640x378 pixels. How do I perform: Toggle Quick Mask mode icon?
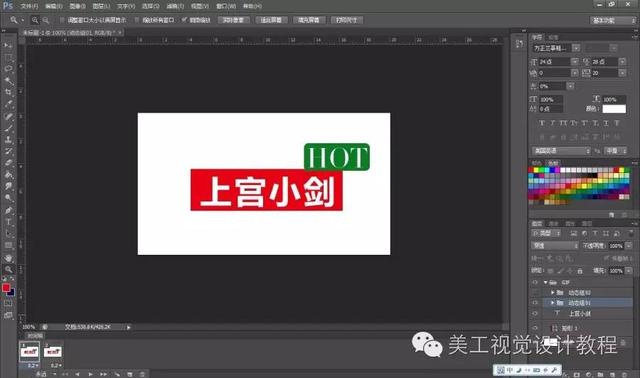click(x=8, y=303)
